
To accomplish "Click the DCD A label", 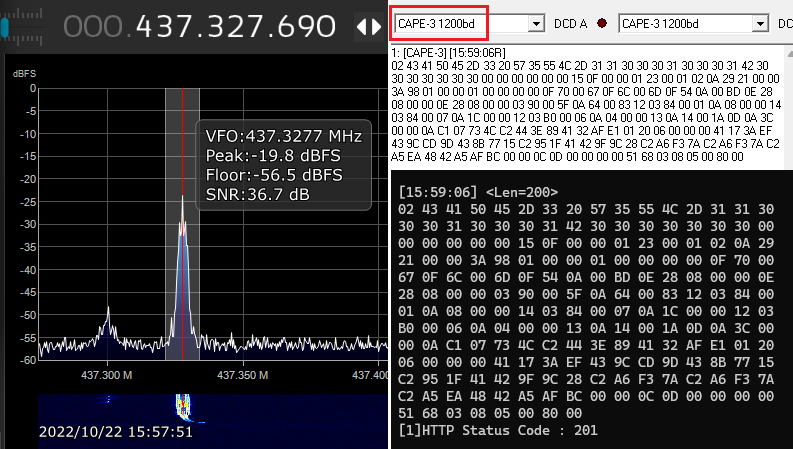I will point(570,24).
